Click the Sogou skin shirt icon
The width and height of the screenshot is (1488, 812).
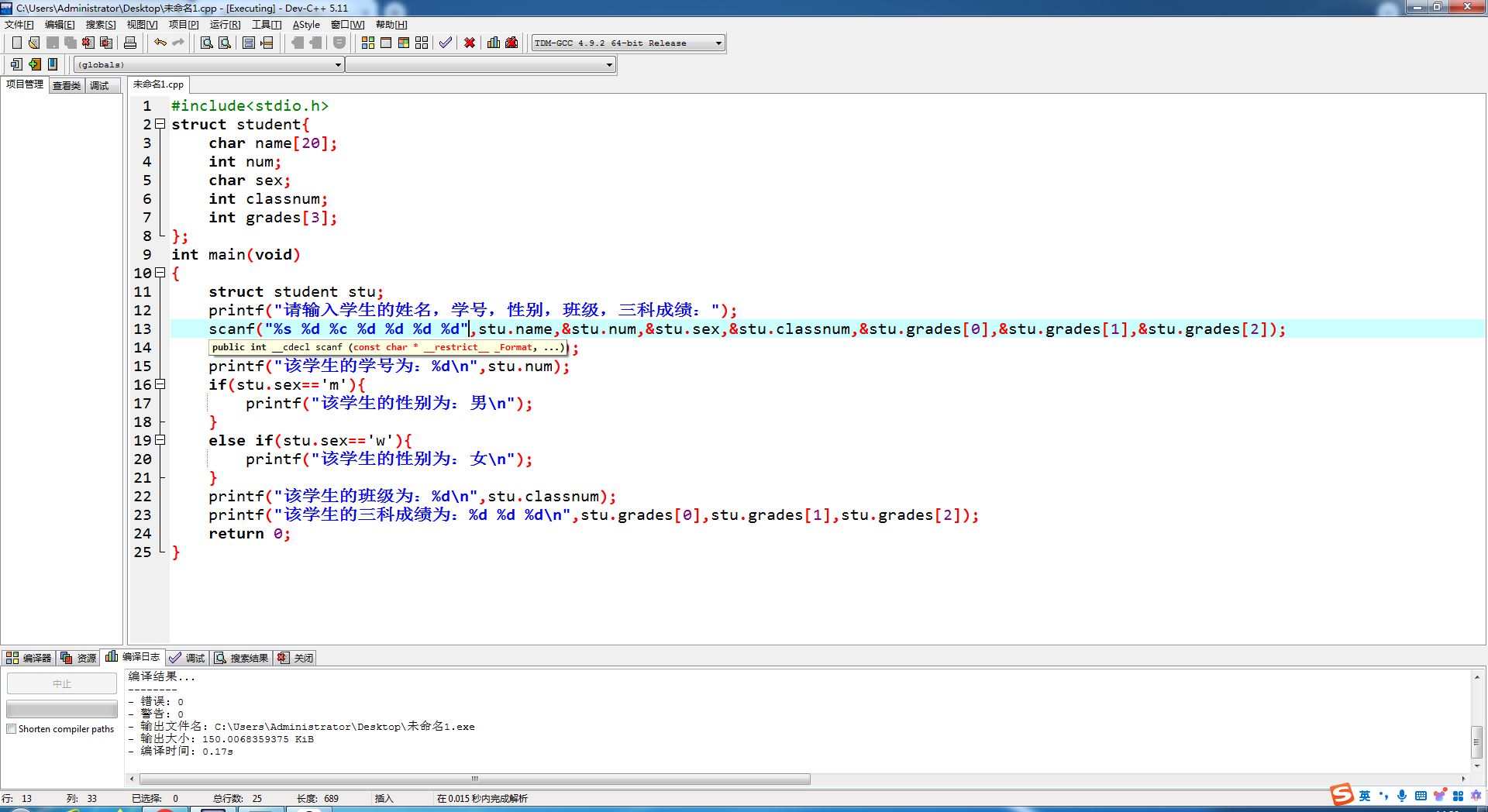coord(1439,796)
